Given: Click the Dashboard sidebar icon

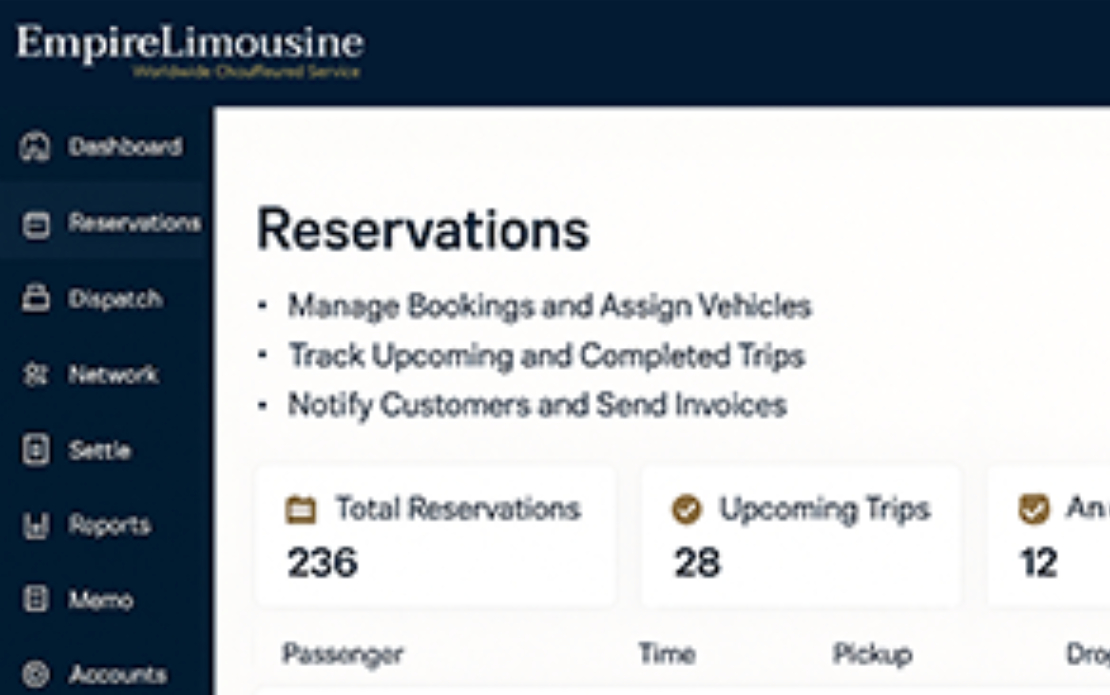Looking at the screenshot, I should click(35, 147).
